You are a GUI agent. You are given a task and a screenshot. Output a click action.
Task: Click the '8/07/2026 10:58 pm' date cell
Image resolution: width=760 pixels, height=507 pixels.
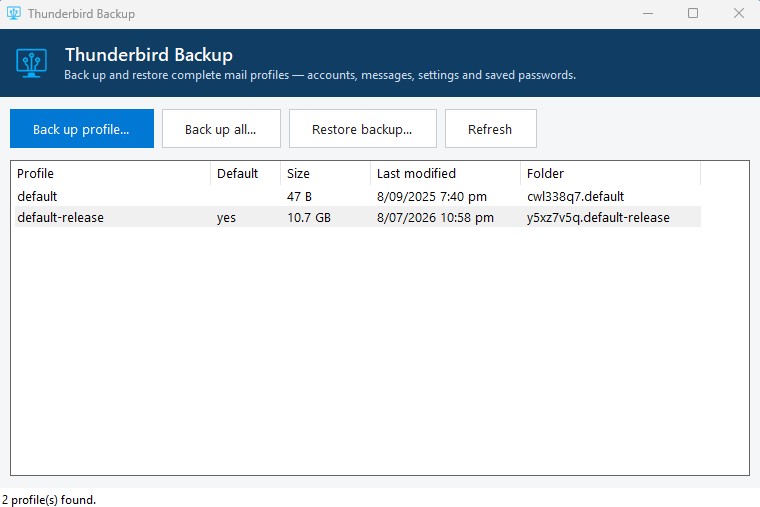[435, 218]
